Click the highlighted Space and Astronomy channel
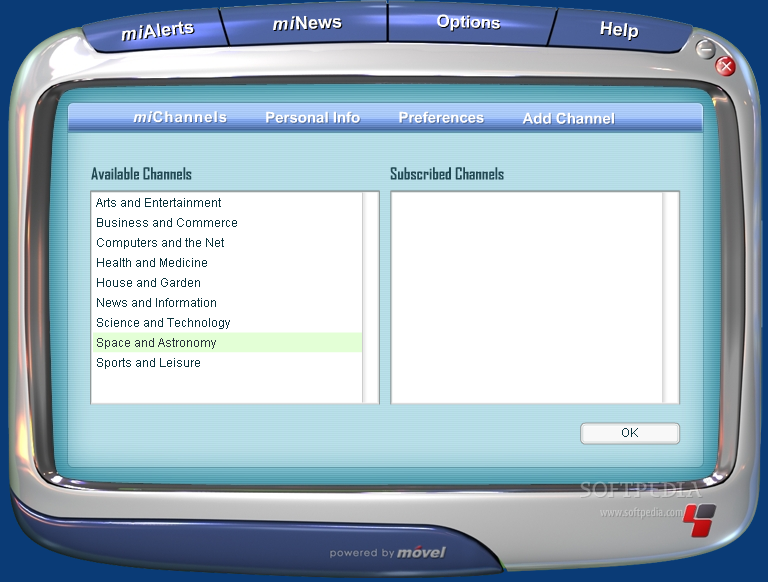 pyautogui.click(x=227, y=343)
